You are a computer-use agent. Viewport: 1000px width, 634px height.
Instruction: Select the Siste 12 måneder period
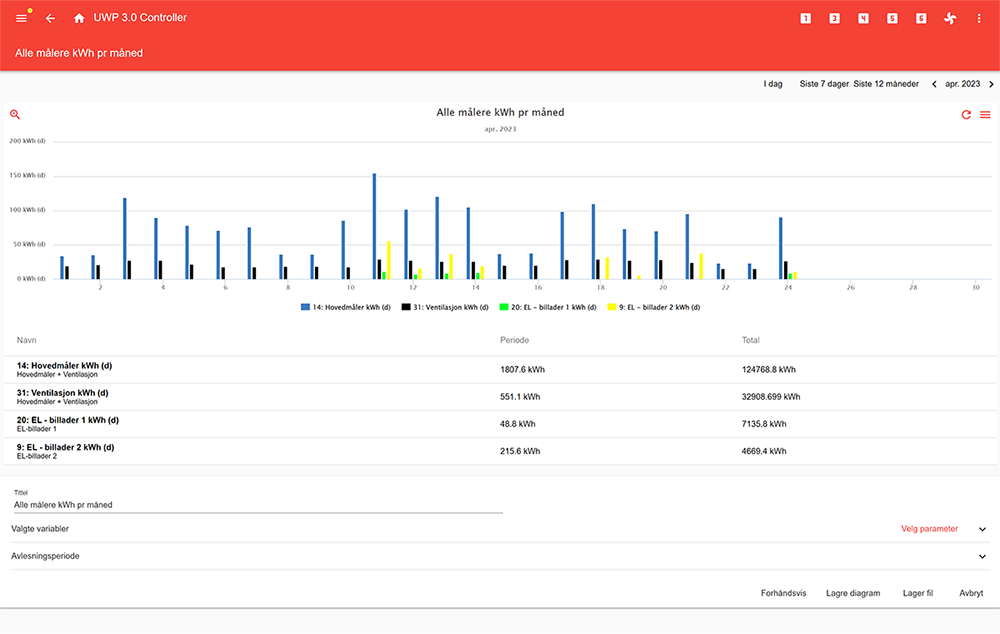click(886, 85)
